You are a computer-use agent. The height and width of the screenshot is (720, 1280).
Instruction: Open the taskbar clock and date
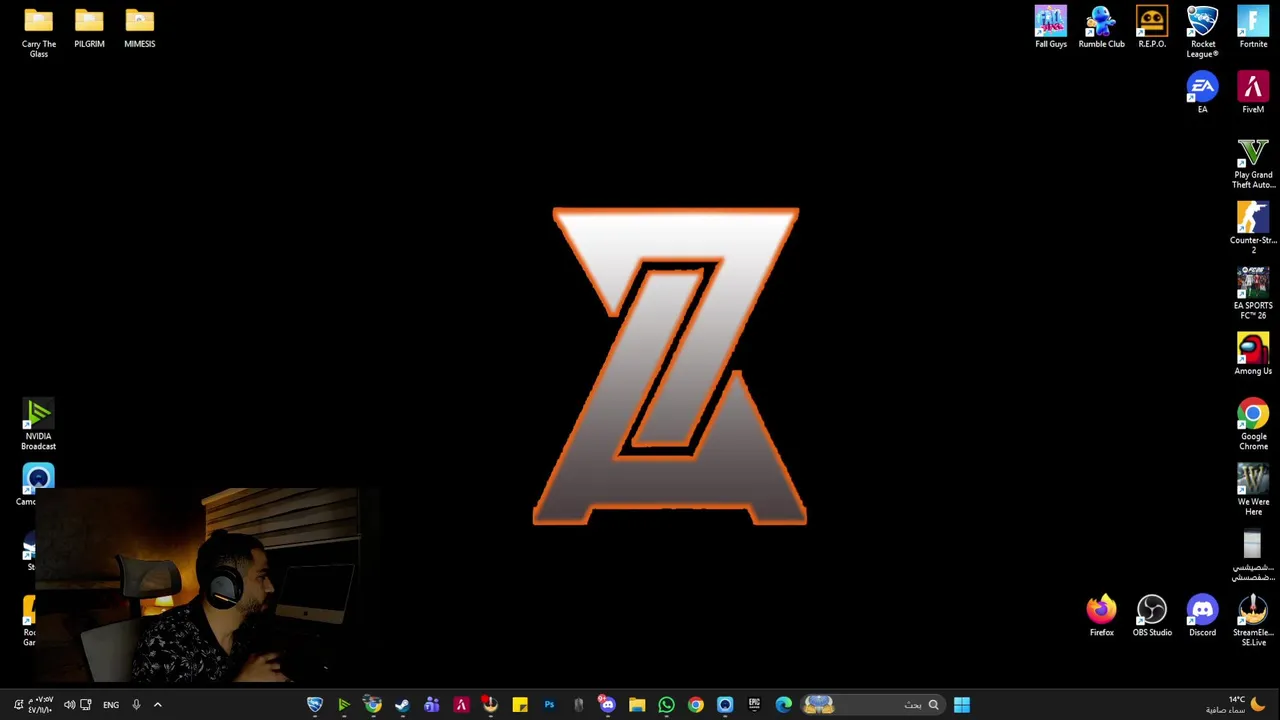(x=41, y=705)
